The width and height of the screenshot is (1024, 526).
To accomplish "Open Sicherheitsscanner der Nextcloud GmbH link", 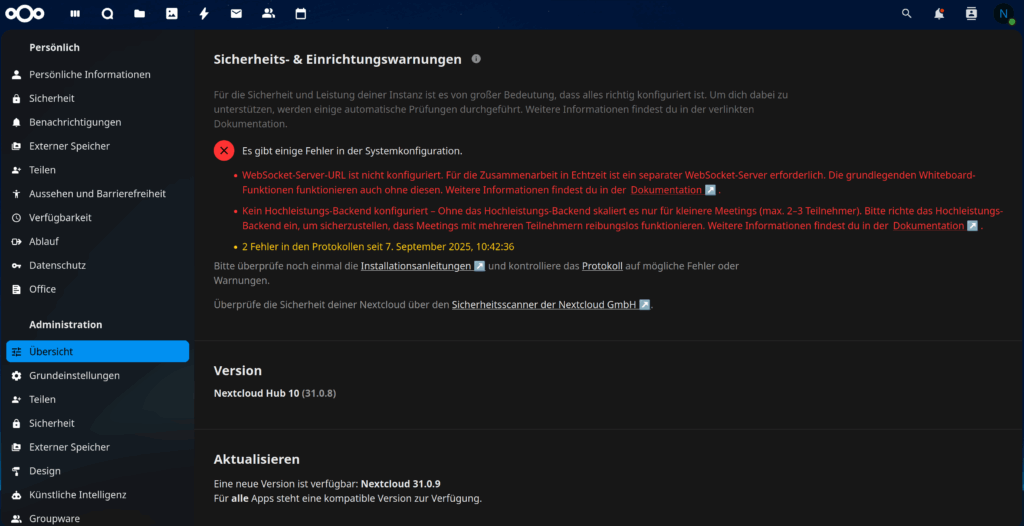I will (x=551, y=304).
